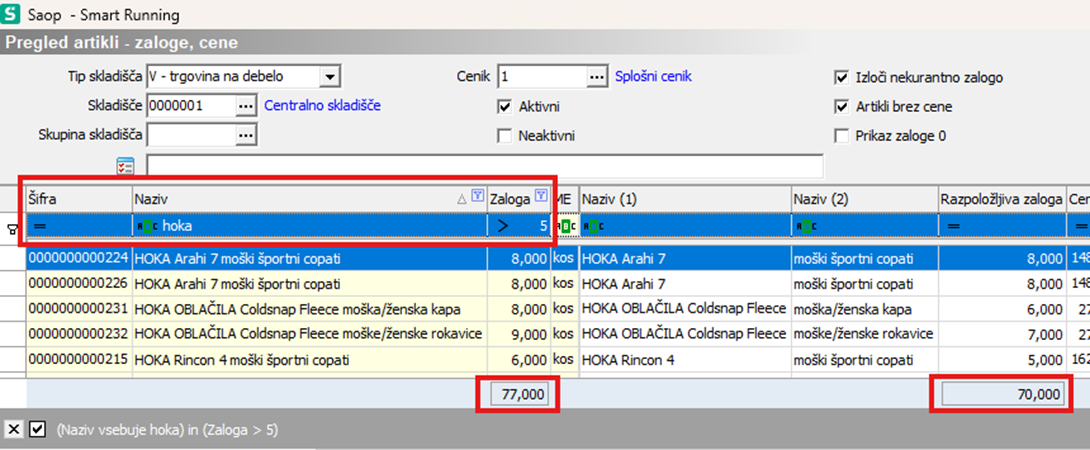Click available stock 5,000 in Rincon 4 row
Viewport: 1090px width, 450px height.
click(1002, 360)
